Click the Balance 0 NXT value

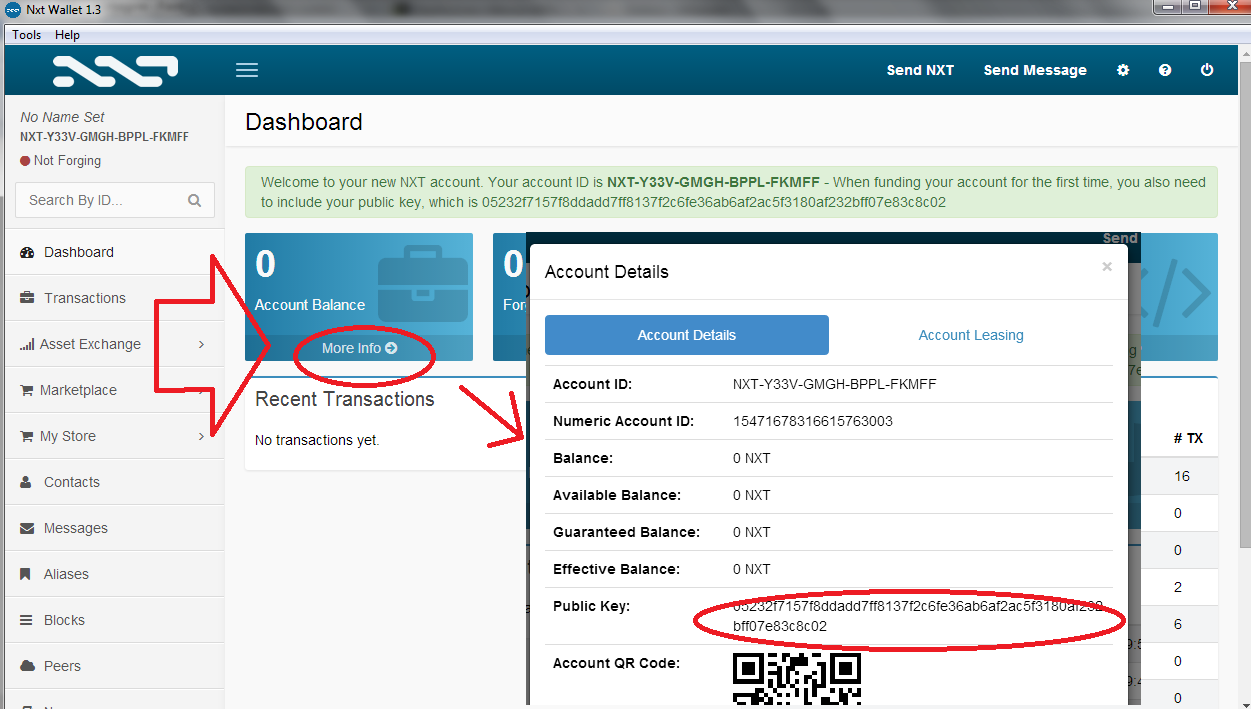(752, 458)
